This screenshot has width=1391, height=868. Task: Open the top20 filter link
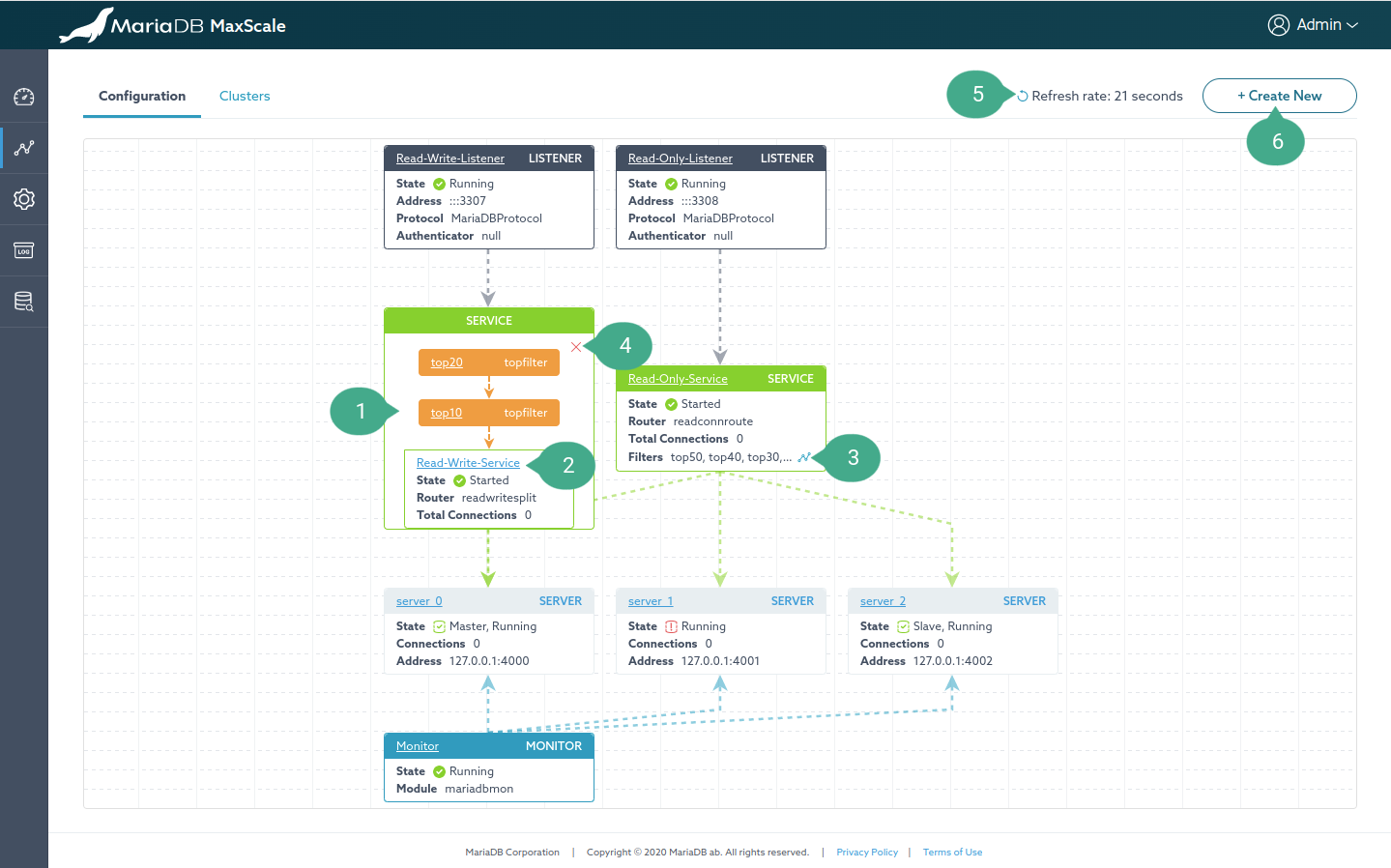tap(447, 362)
